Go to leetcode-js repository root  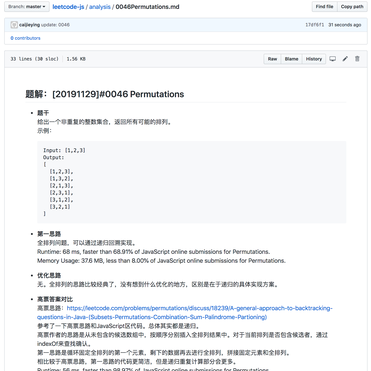(x=68, y=7)
